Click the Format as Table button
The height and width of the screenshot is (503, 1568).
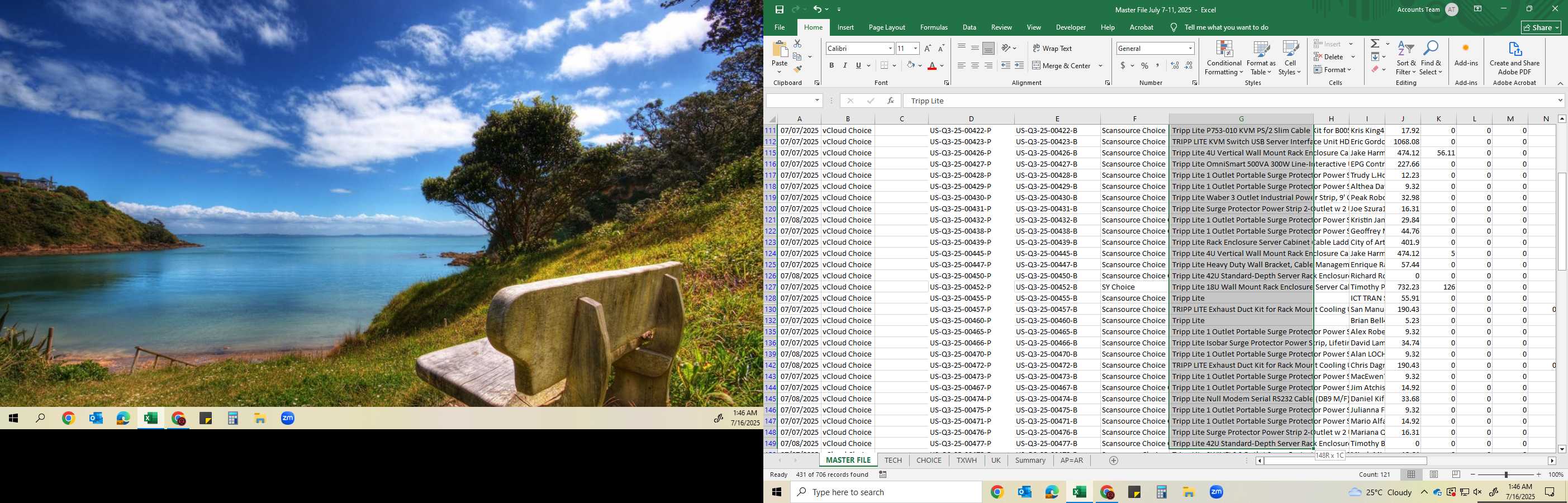1261,59
